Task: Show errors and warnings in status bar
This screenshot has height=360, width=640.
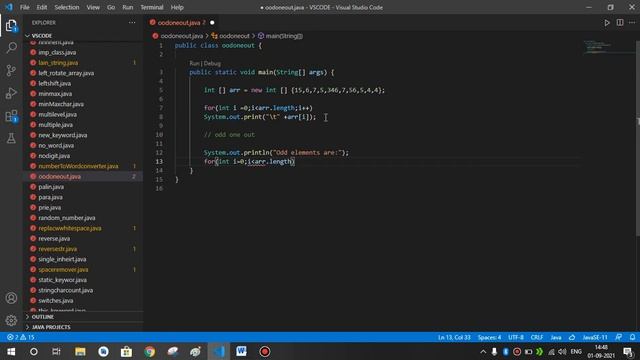Action: (x=20, y=337)
